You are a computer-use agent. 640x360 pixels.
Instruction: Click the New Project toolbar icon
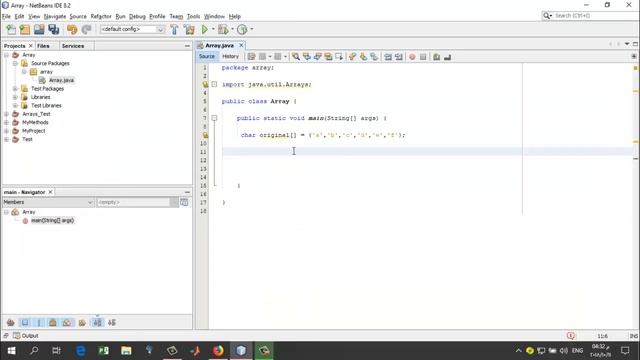point(25,29)
